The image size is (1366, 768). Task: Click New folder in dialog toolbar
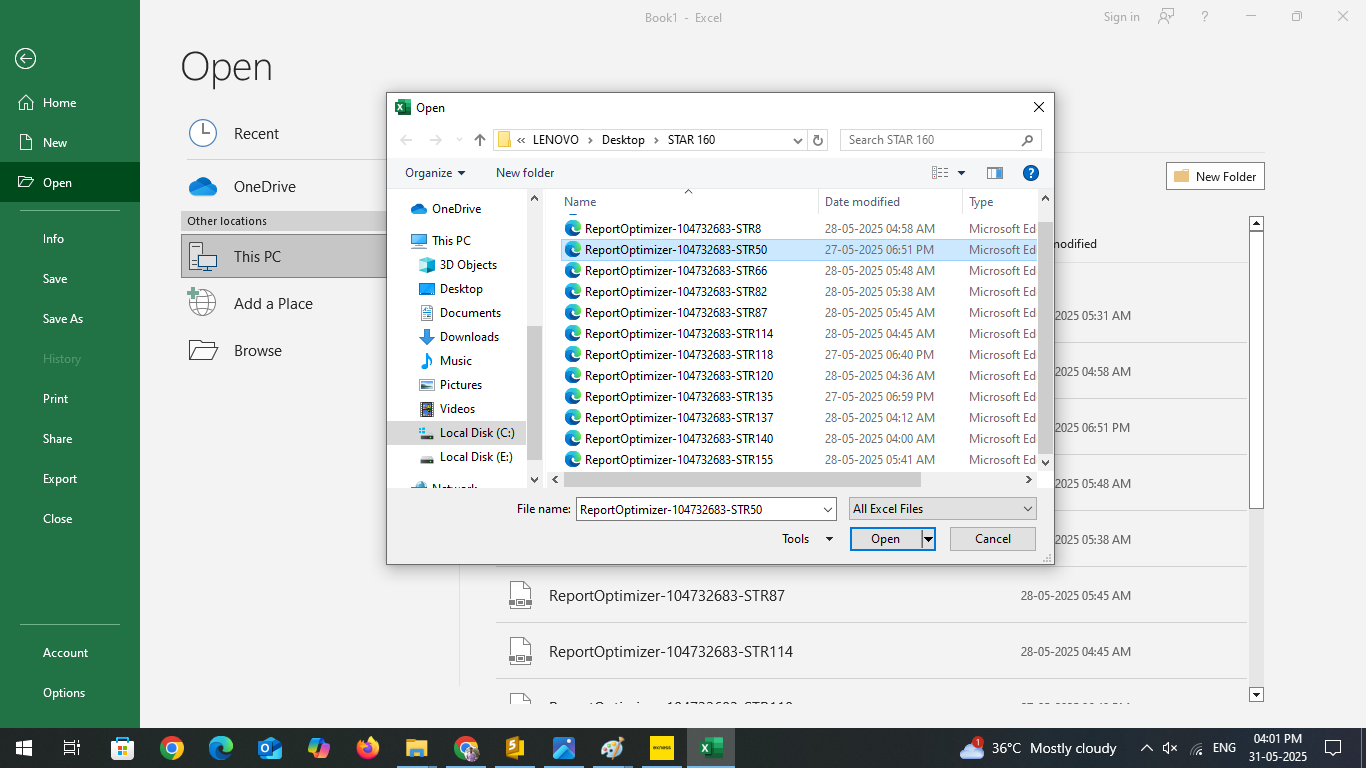coord(525,173)
